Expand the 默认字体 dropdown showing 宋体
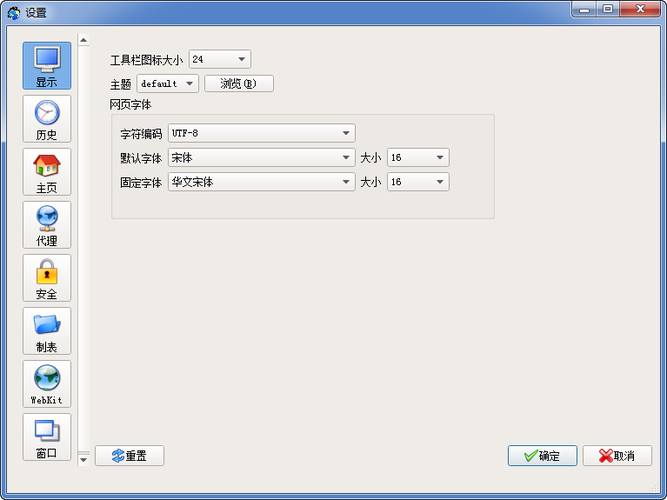Viewport: 667px width, 500px height. (x=262, y=157)
